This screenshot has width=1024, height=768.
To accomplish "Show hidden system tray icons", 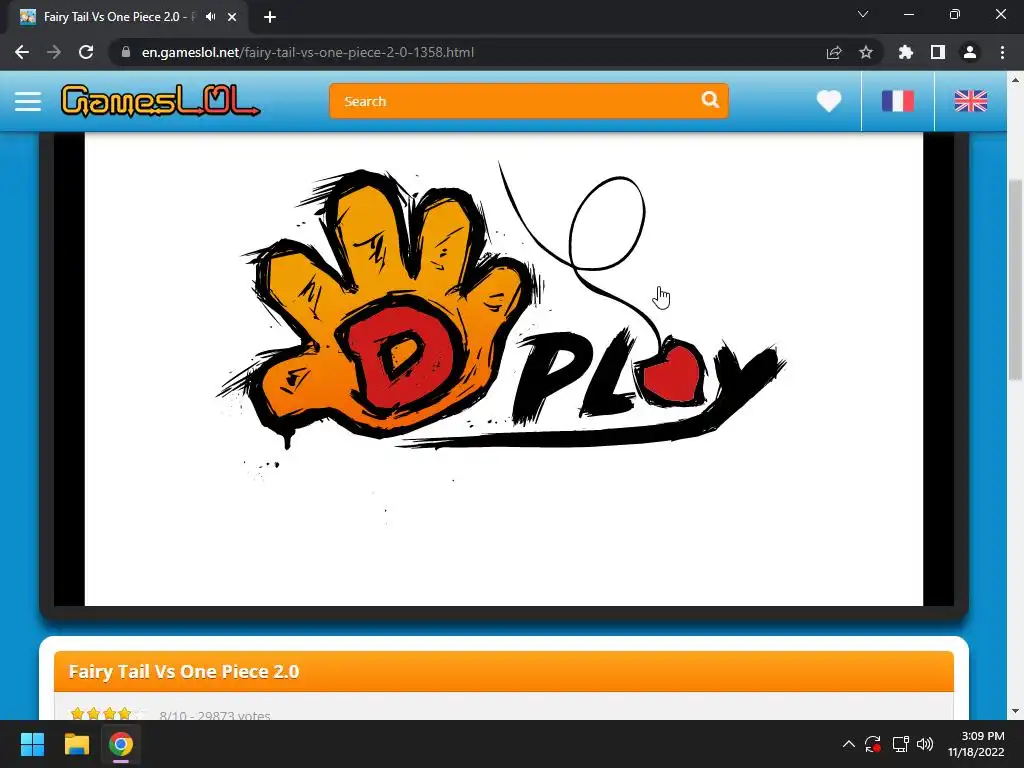I will [848, 744].
